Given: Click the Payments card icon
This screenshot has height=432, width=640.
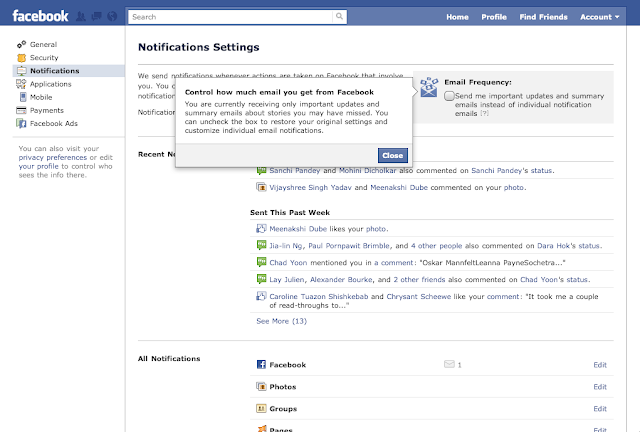Looking at the screenshot, I should coord(21,110).
